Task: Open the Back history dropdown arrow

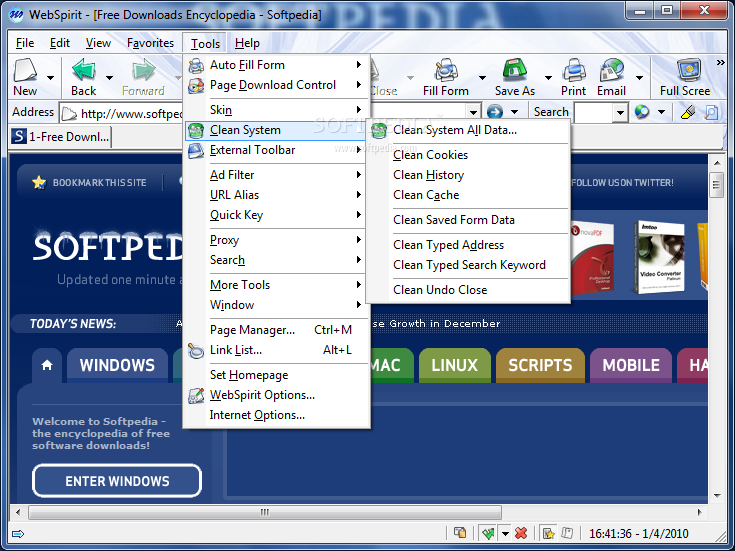Action: pos(109,77)
